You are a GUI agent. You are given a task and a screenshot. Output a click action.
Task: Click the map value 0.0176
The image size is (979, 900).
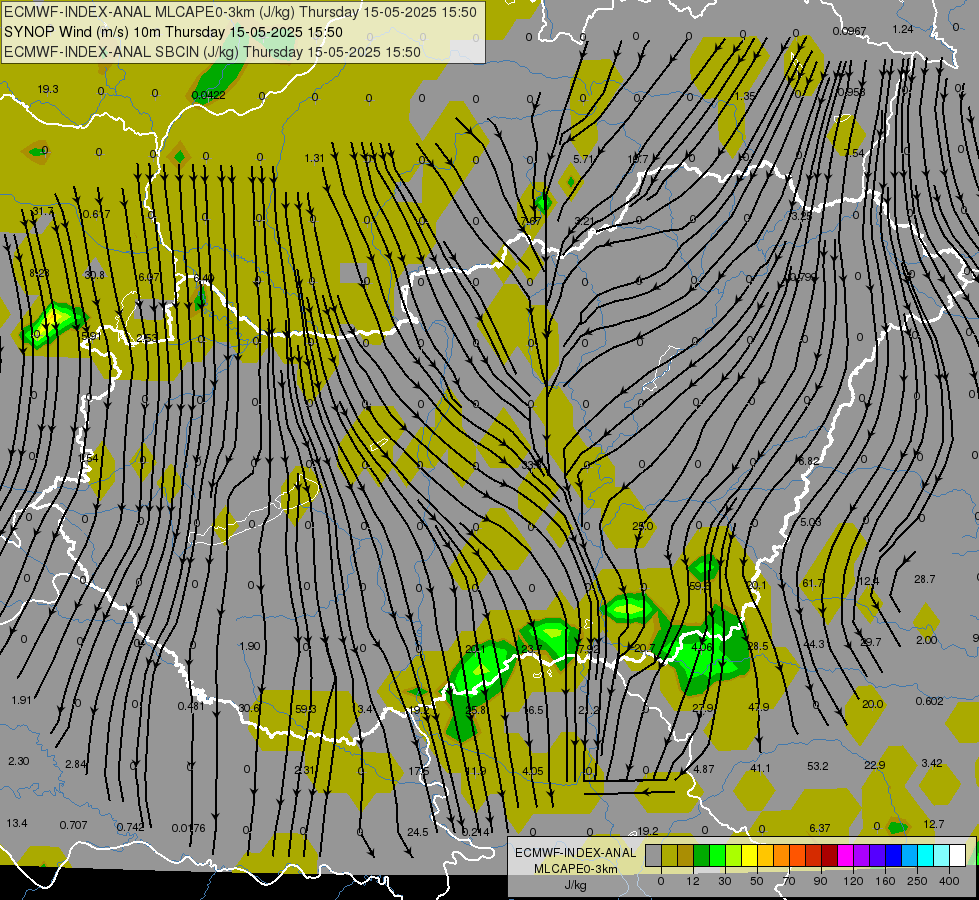pos(189,828)
